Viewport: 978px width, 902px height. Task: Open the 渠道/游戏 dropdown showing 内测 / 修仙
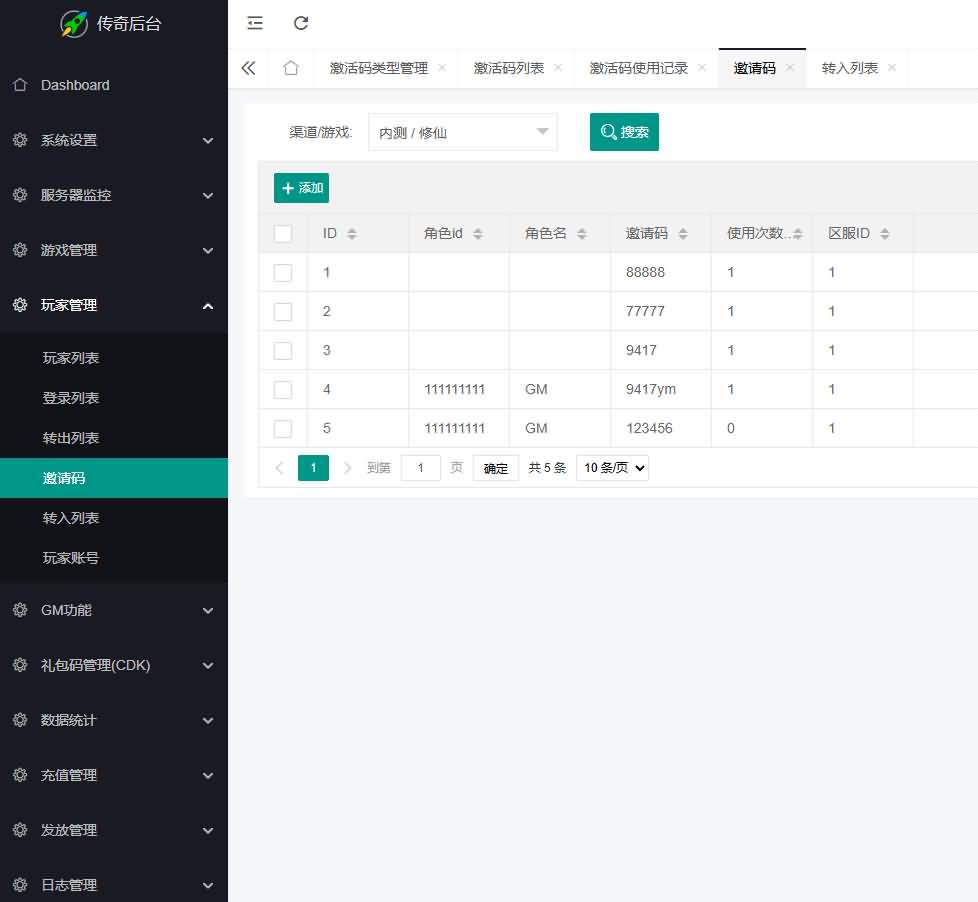click(462, 131)
